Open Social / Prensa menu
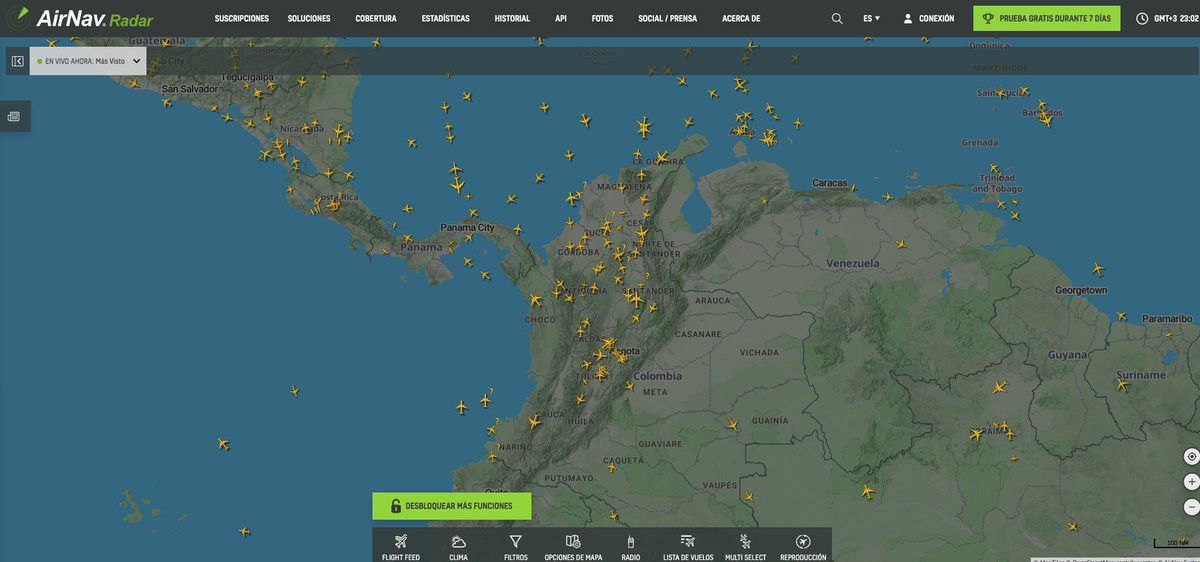Viewport: 1200px width, 562px height. (668, 18)
